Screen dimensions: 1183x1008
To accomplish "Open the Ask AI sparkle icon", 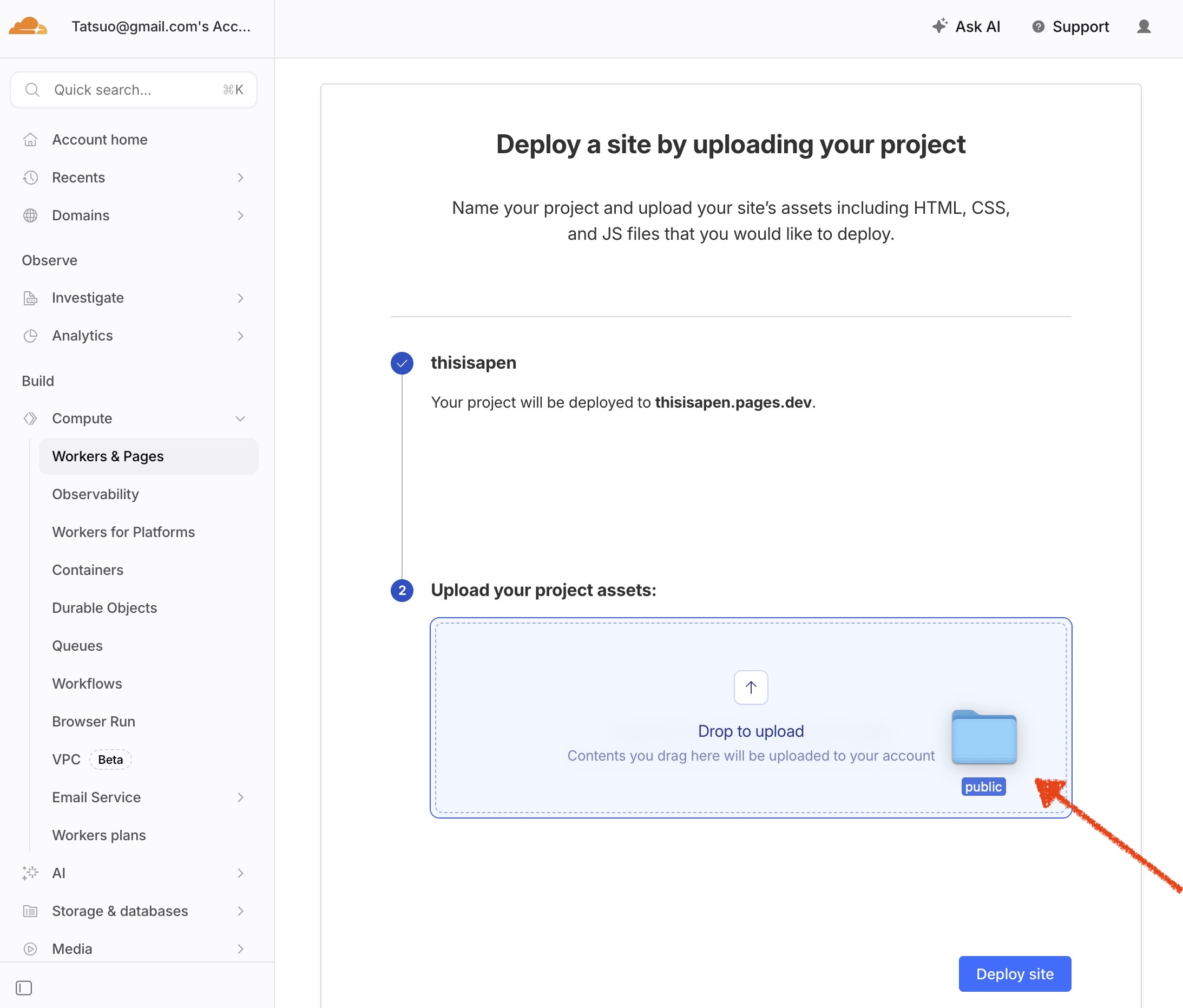I will point(939,27).
